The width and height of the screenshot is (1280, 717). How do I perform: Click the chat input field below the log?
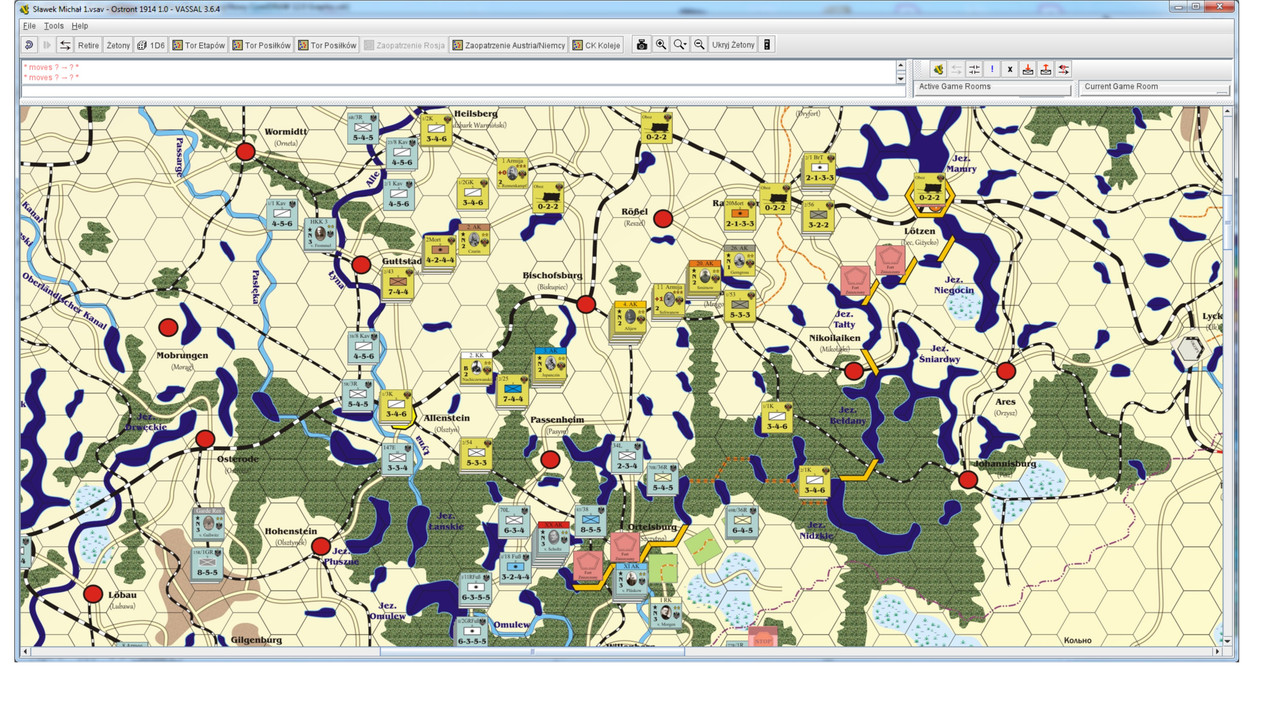463,91
